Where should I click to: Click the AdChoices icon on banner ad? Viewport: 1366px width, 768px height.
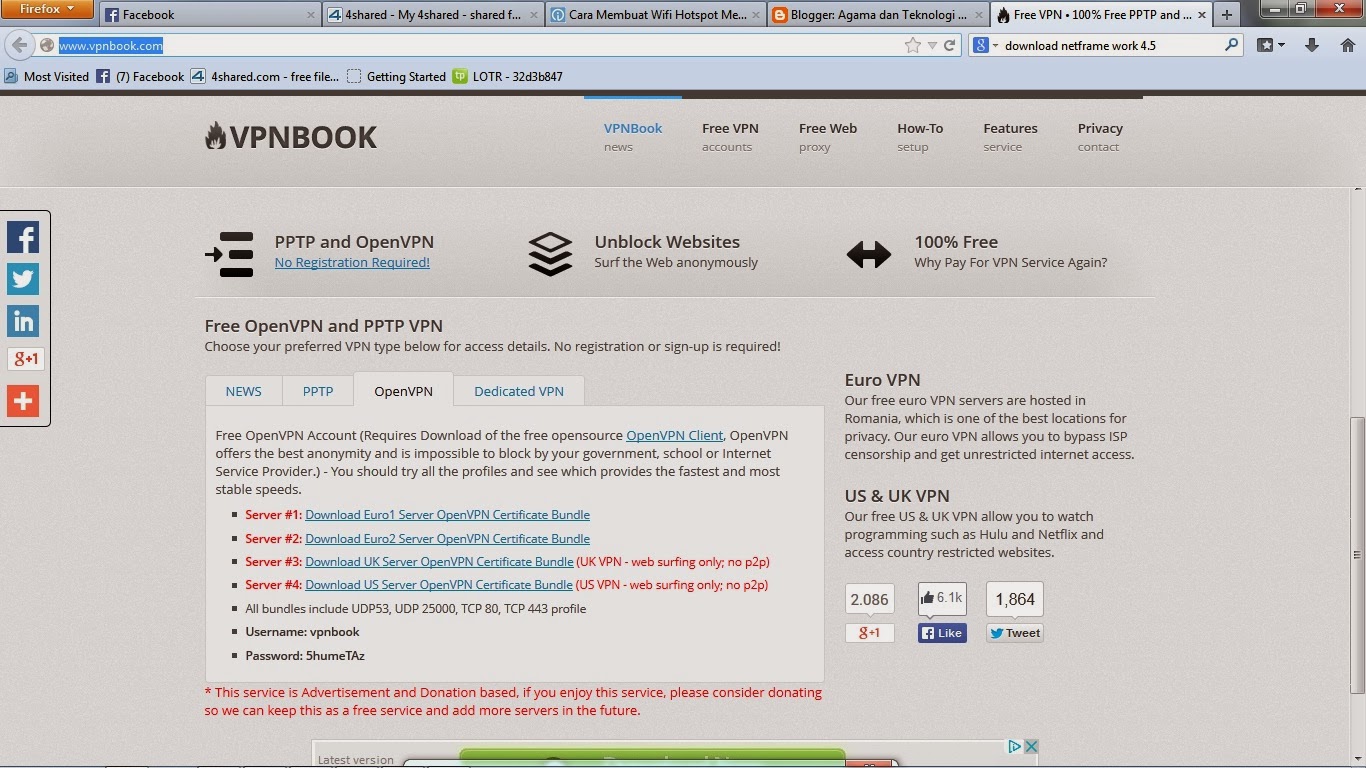[1014, 746]
